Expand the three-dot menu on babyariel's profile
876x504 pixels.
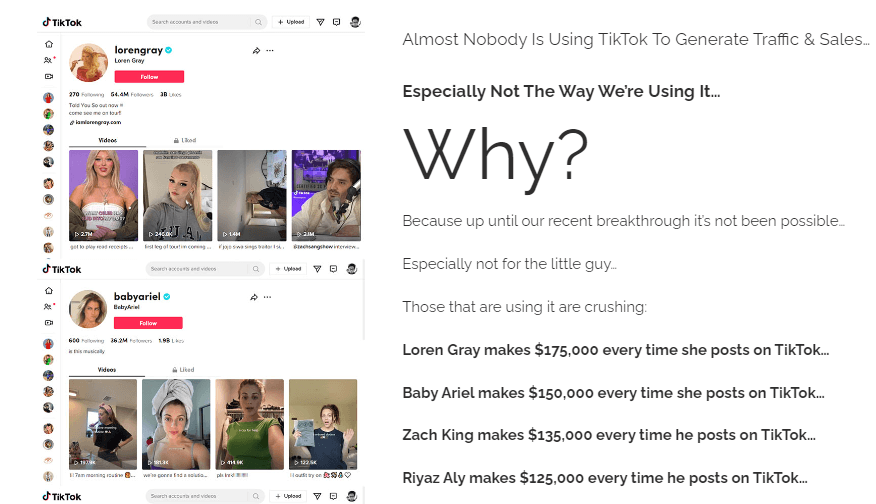pos(268,297)
